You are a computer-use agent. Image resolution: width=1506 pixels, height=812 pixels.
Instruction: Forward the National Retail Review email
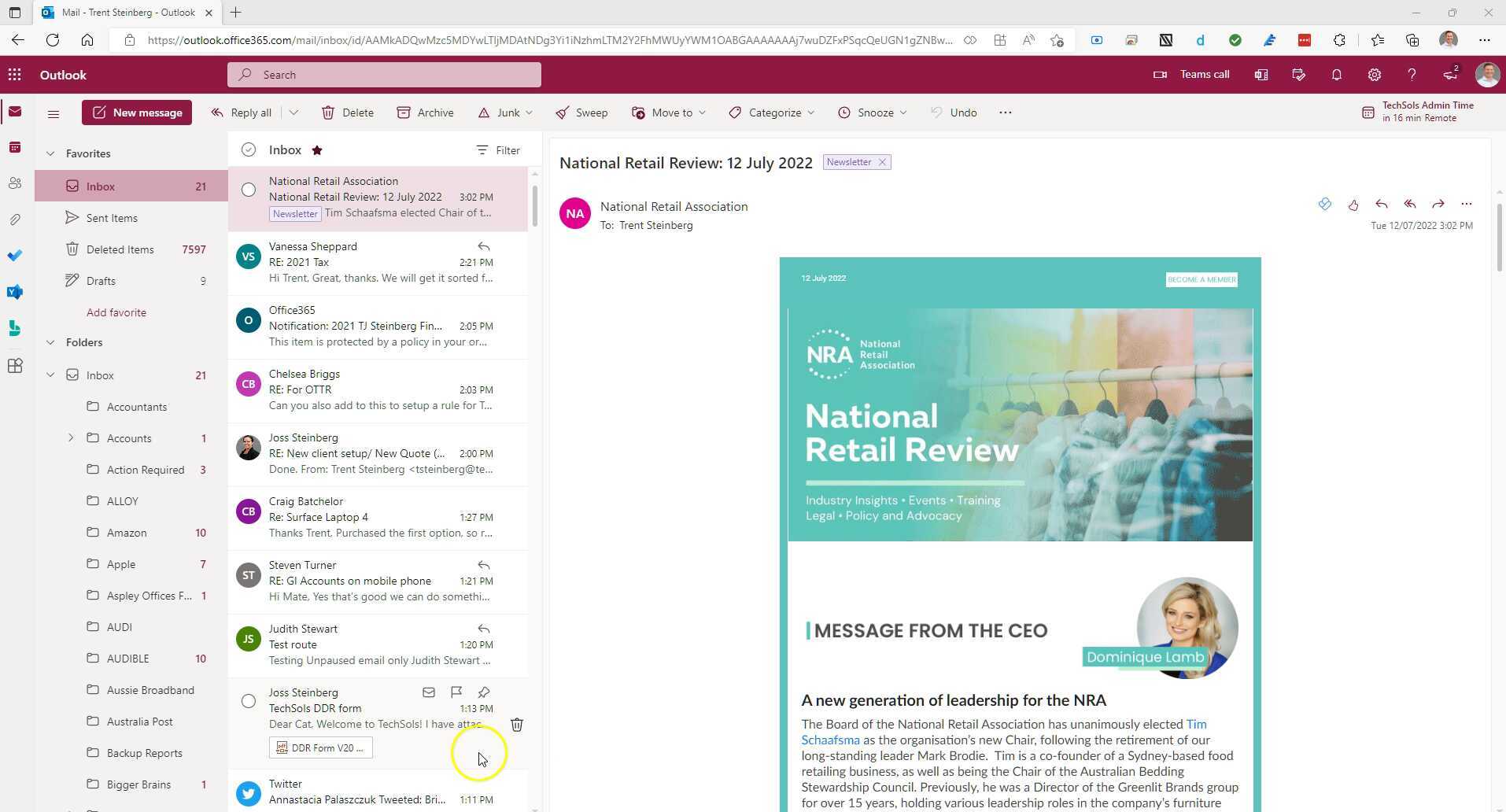pos(1438,205)
